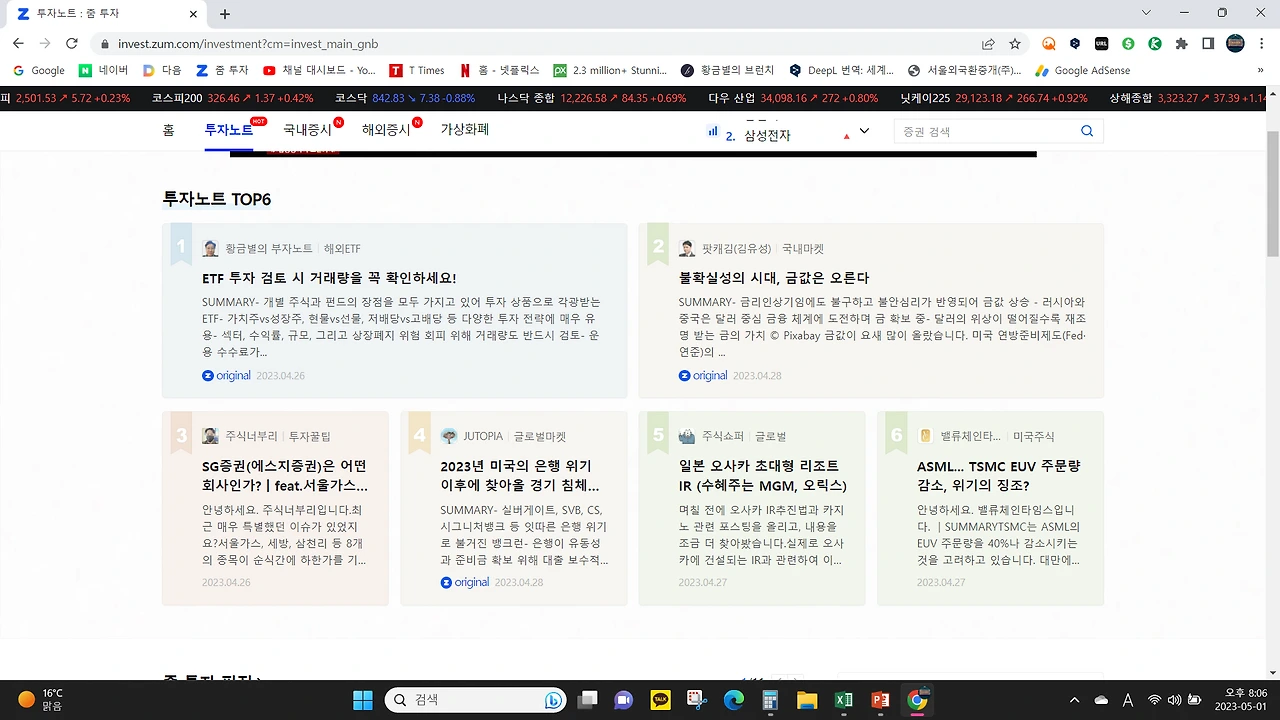Switch to the 해외증시 tab
This screenshot has width=1280, height=720.
386,130
